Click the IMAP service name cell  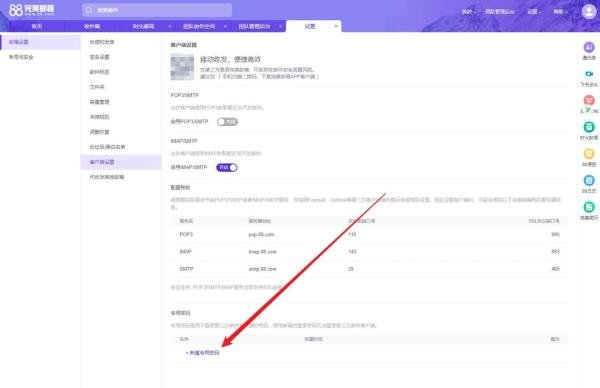coord(186,252)
